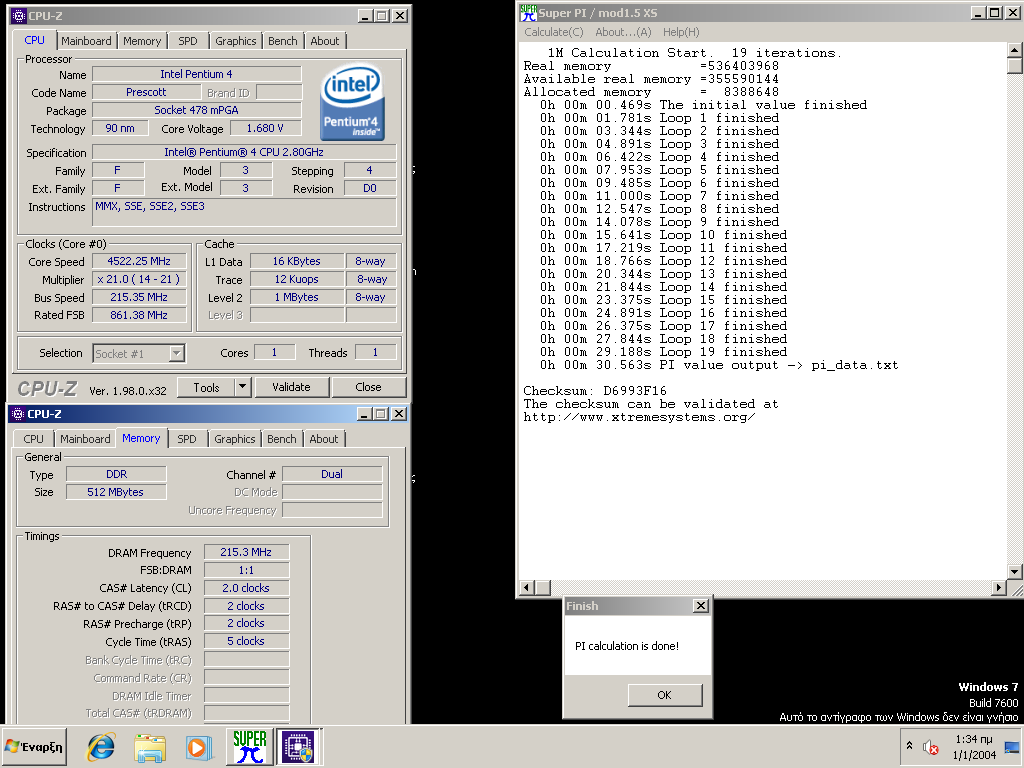Click the DRAM Frequency value 215.3 MHz
1024x768 pixels.
(x=246, y=552)
